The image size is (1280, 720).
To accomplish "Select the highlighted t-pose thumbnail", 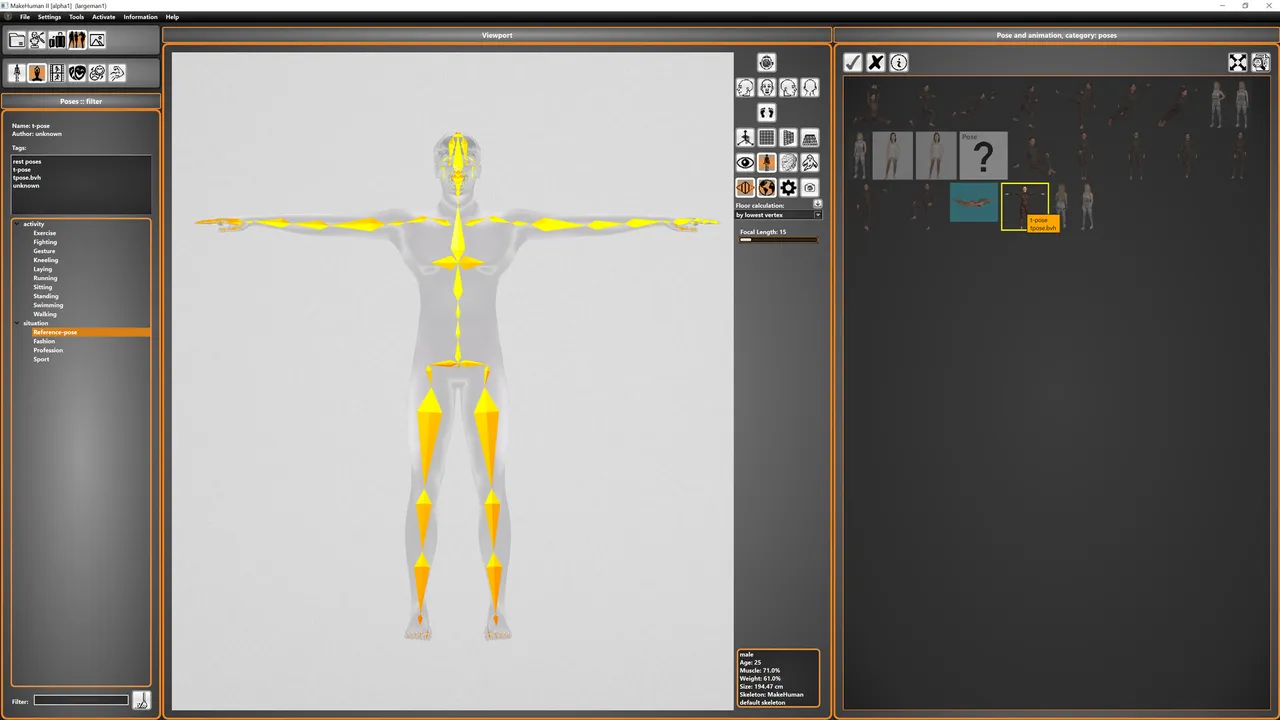I will 1024,206.
